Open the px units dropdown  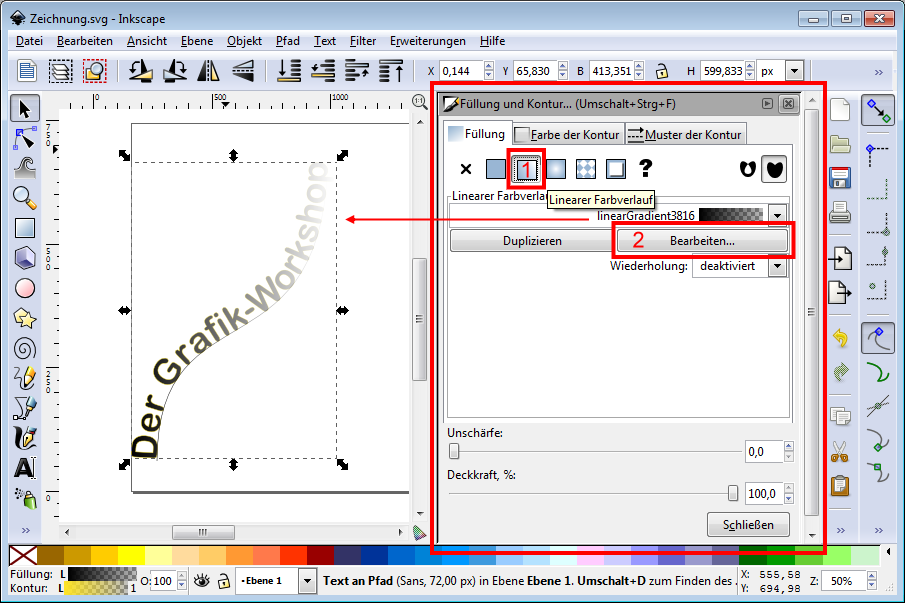[x=795, y=72]
